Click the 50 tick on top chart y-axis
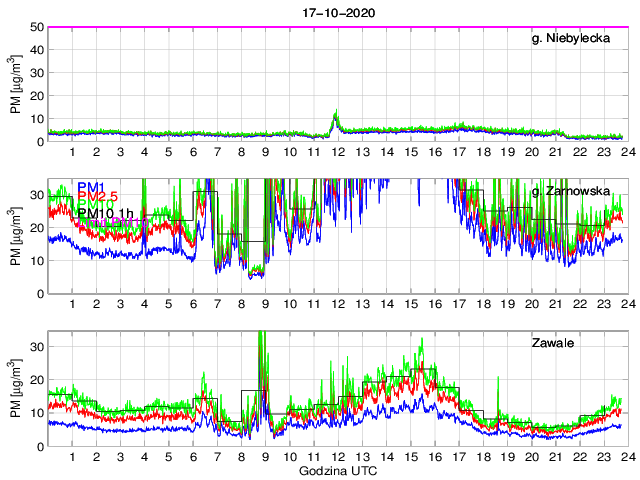 [35, 27]
